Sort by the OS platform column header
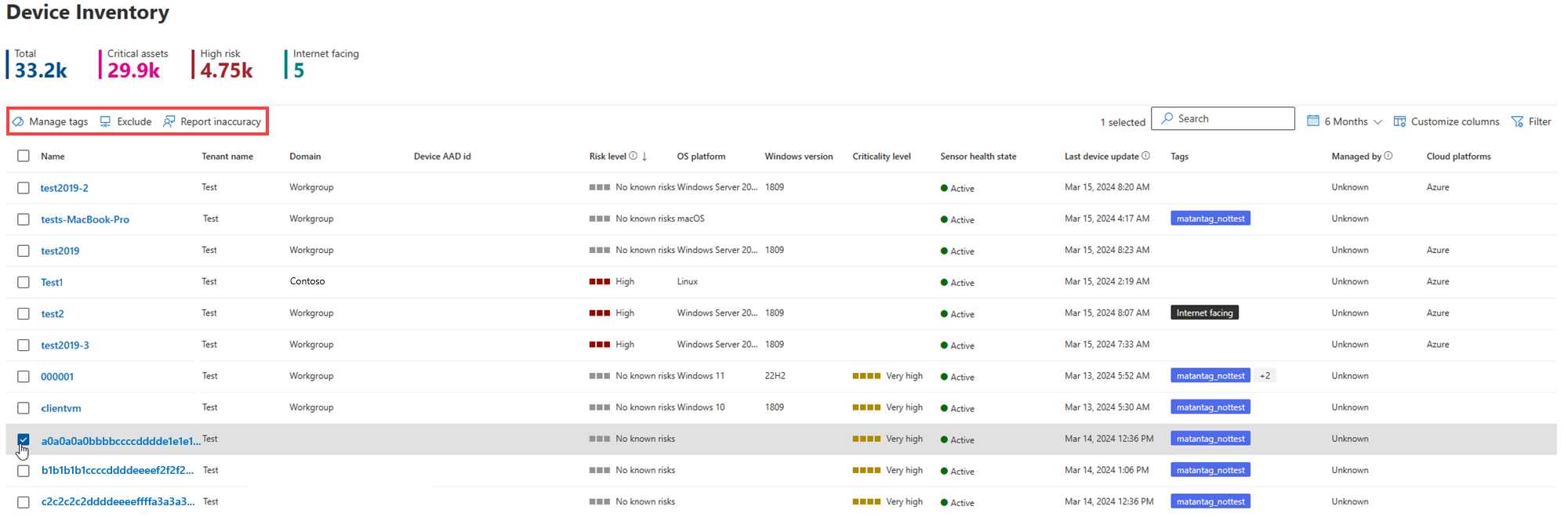This screenshot has height=517, width=1568. [701, 156]
